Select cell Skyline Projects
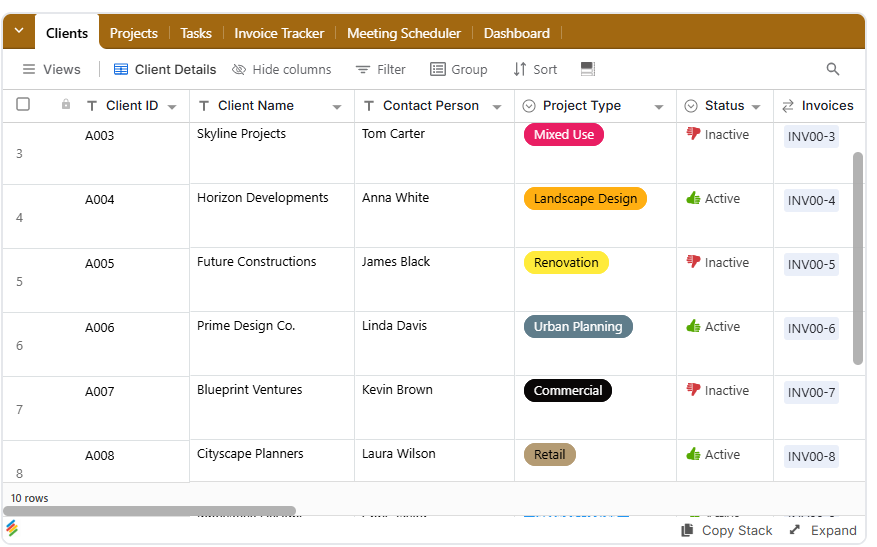The image size is (877, 547). 272,153
